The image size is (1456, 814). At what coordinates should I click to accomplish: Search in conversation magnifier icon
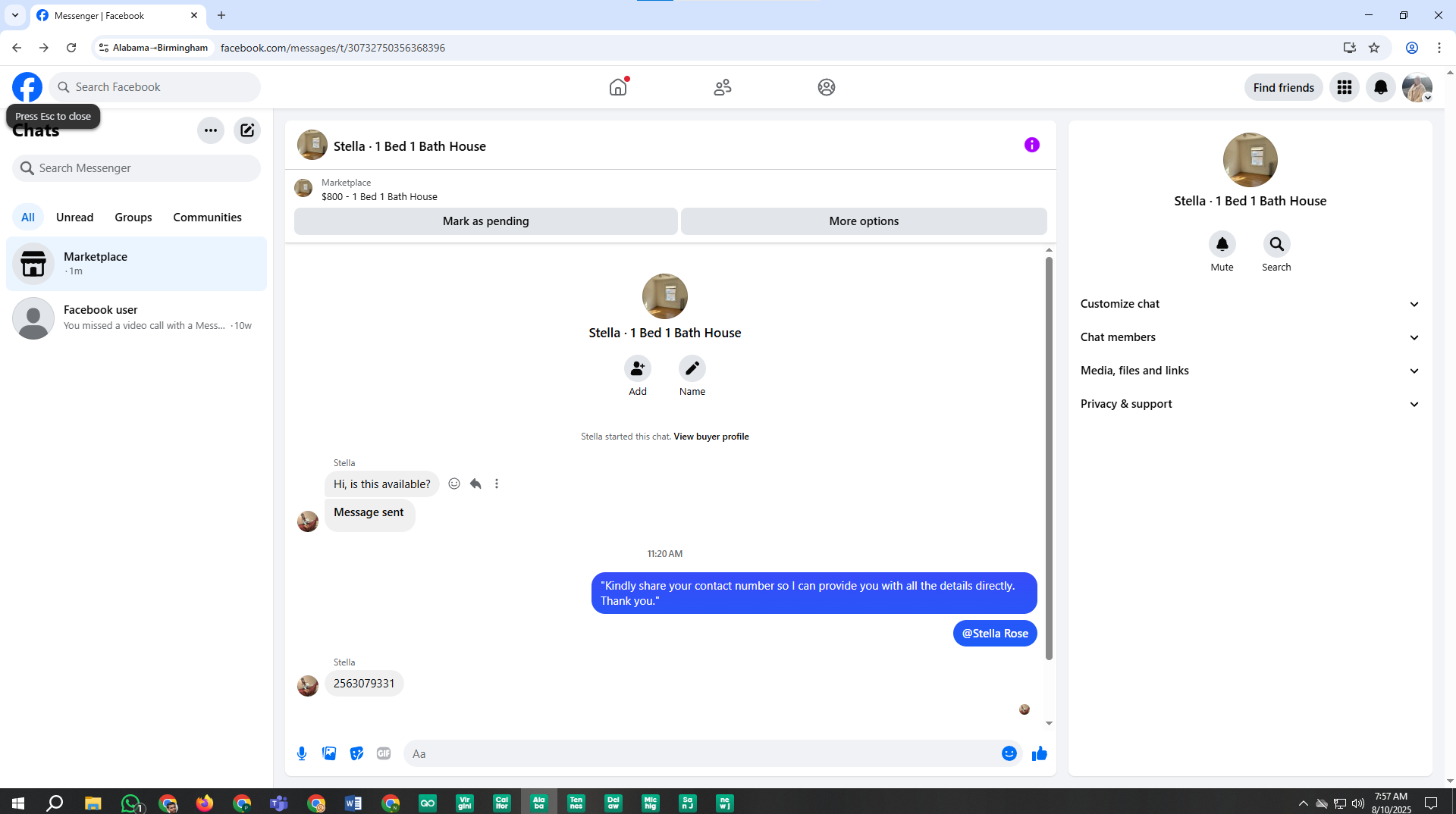click(1277, 244)
